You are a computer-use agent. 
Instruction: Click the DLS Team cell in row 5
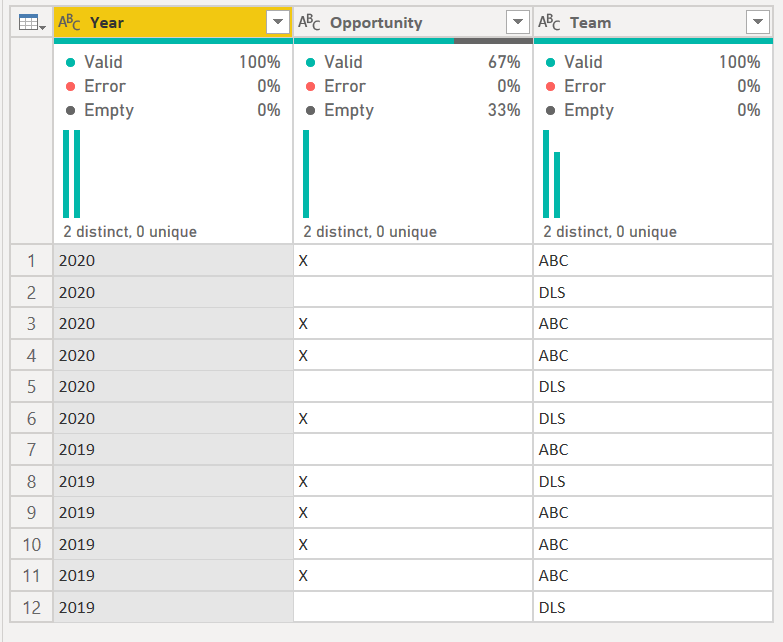pyautogui.click(x=653, y=386)
